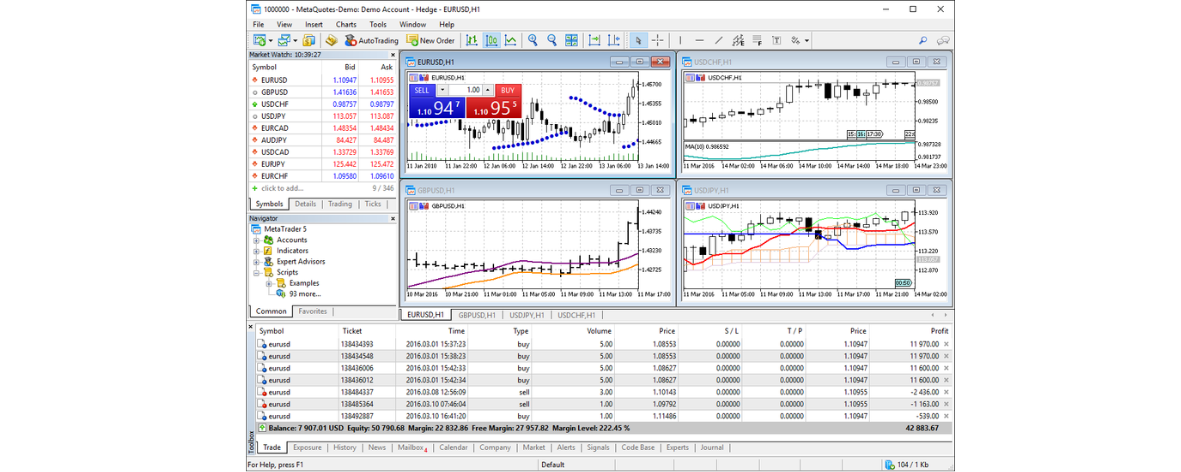Expand the Examples folder node

click(269, 283)
